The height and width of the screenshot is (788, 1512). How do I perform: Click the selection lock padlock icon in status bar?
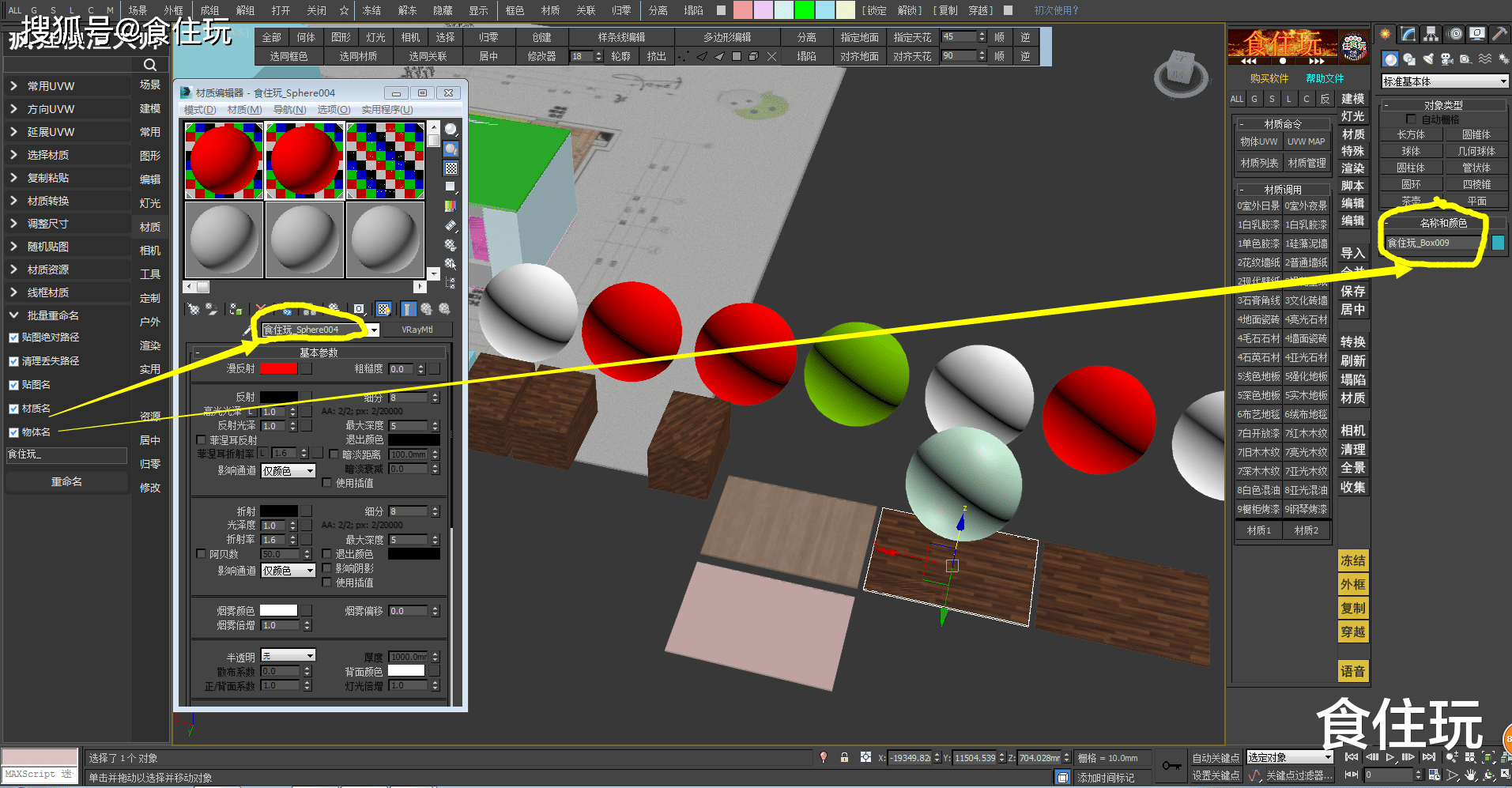click(x=844, y=757)
